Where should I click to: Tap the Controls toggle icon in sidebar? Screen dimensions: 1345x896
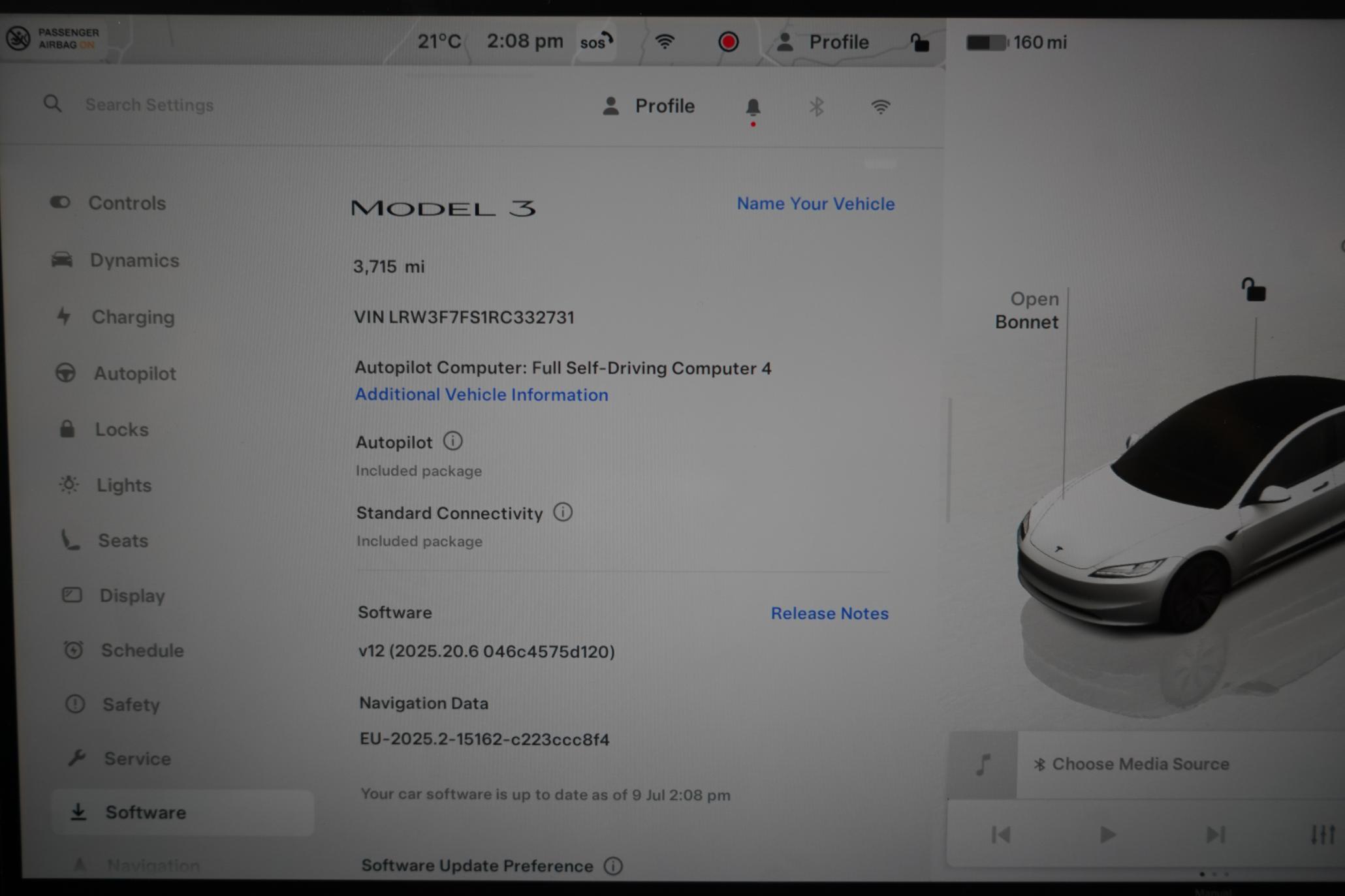point(60,202)
